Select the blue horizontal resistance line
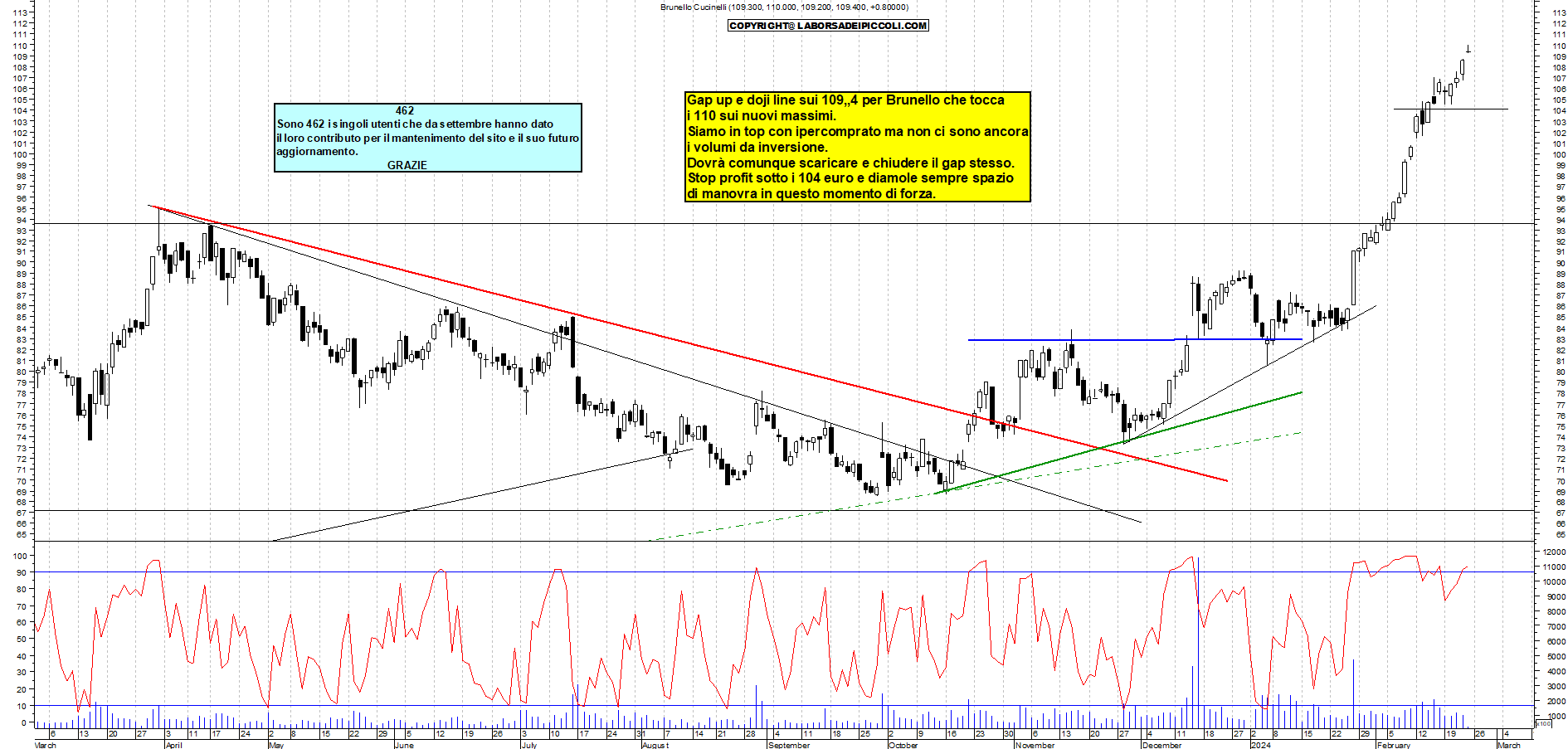The image size is (1568, 749). (1135, 339)
